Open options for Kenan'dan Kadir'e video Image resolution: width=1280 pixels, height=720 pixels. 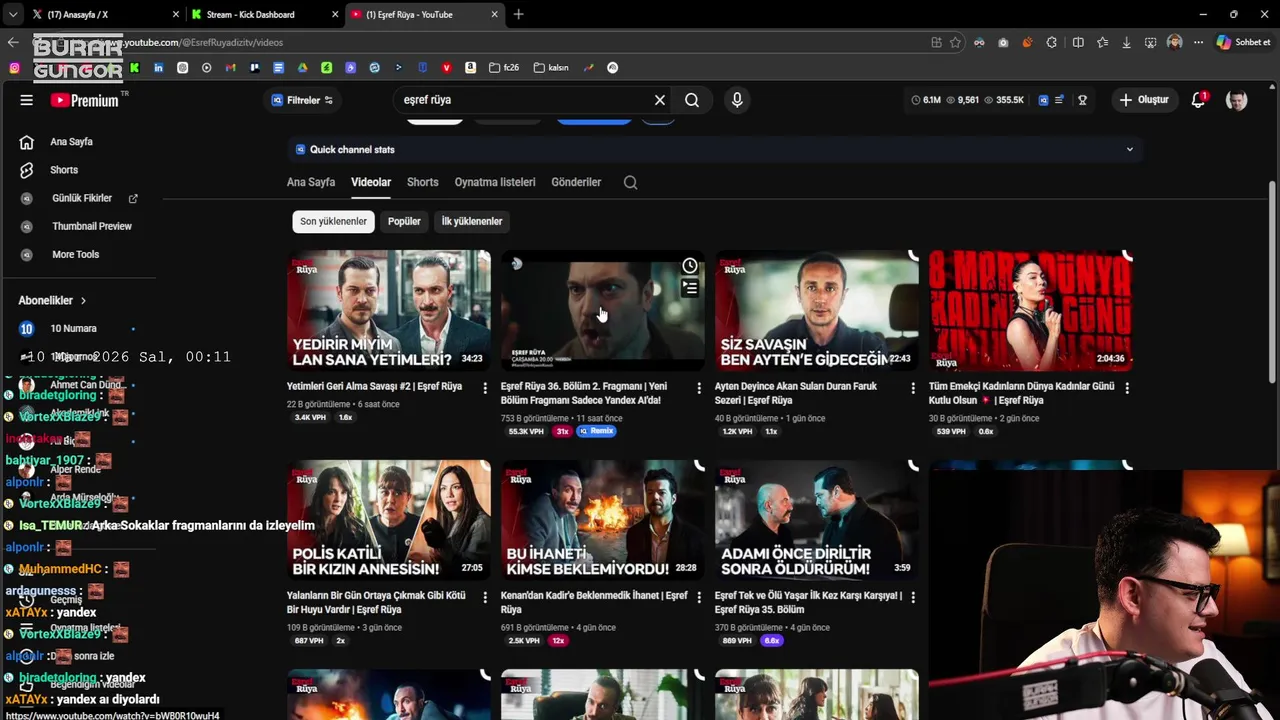pyautogui.click(x=699, y=596)
